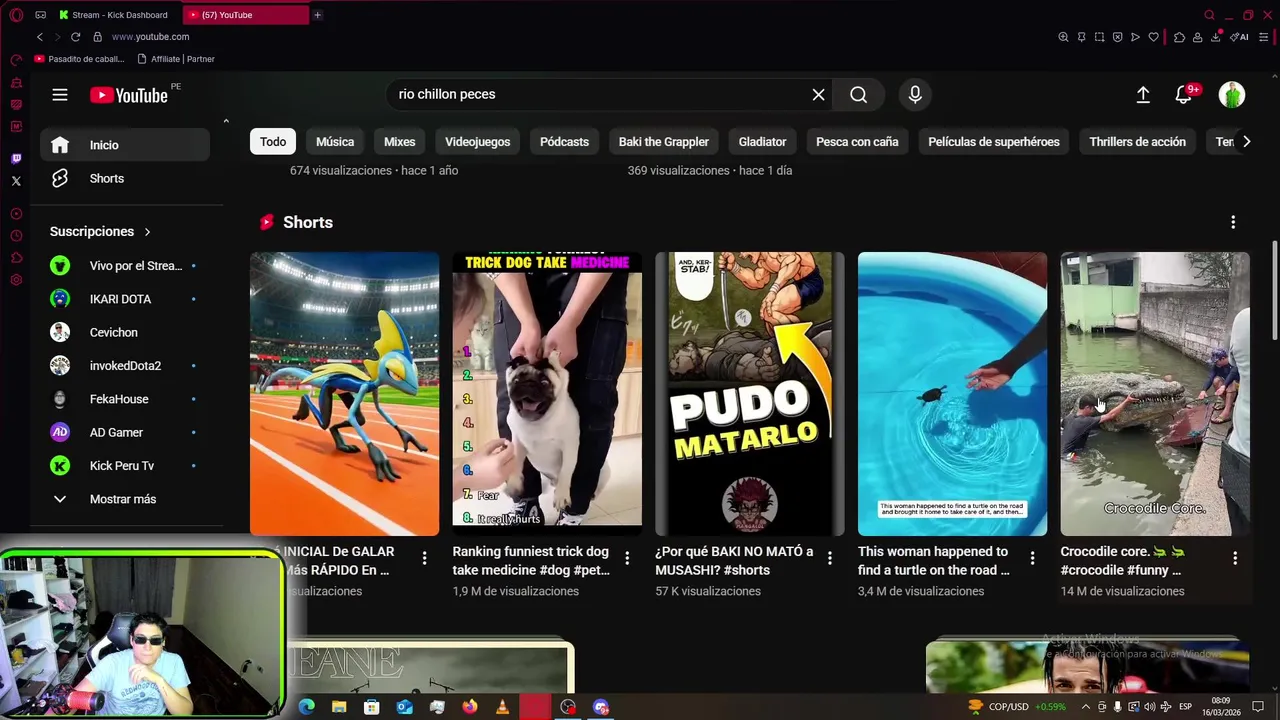Open the invokedDota2 channel
Screen dimensions: 1280x720
pos(125,366)
